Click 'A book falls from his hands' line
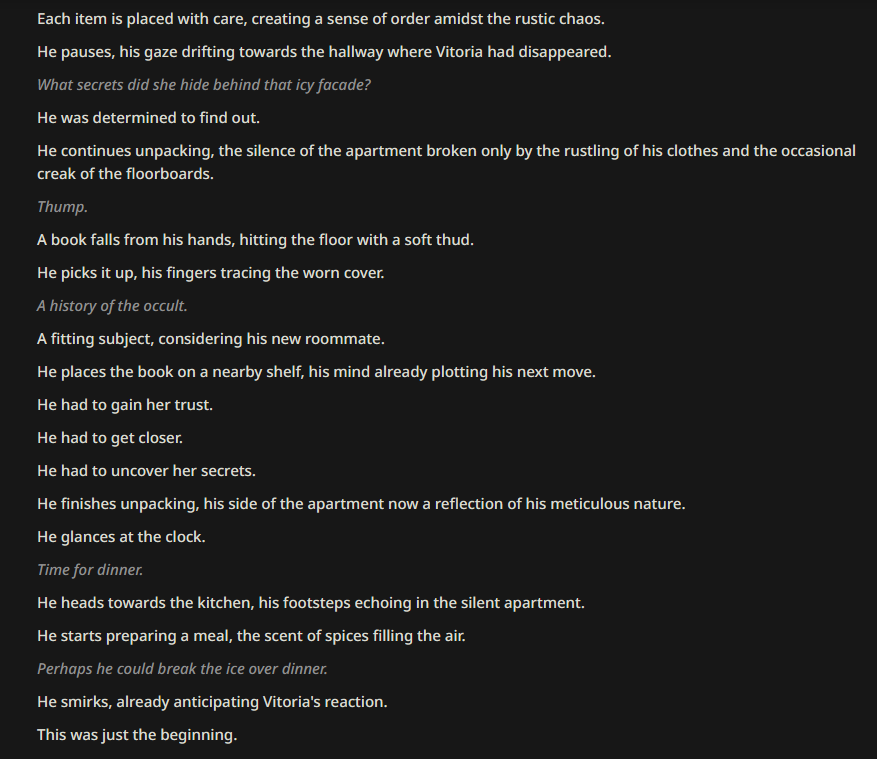This screenshot has width=877, height=759. (x=255, y=240)
